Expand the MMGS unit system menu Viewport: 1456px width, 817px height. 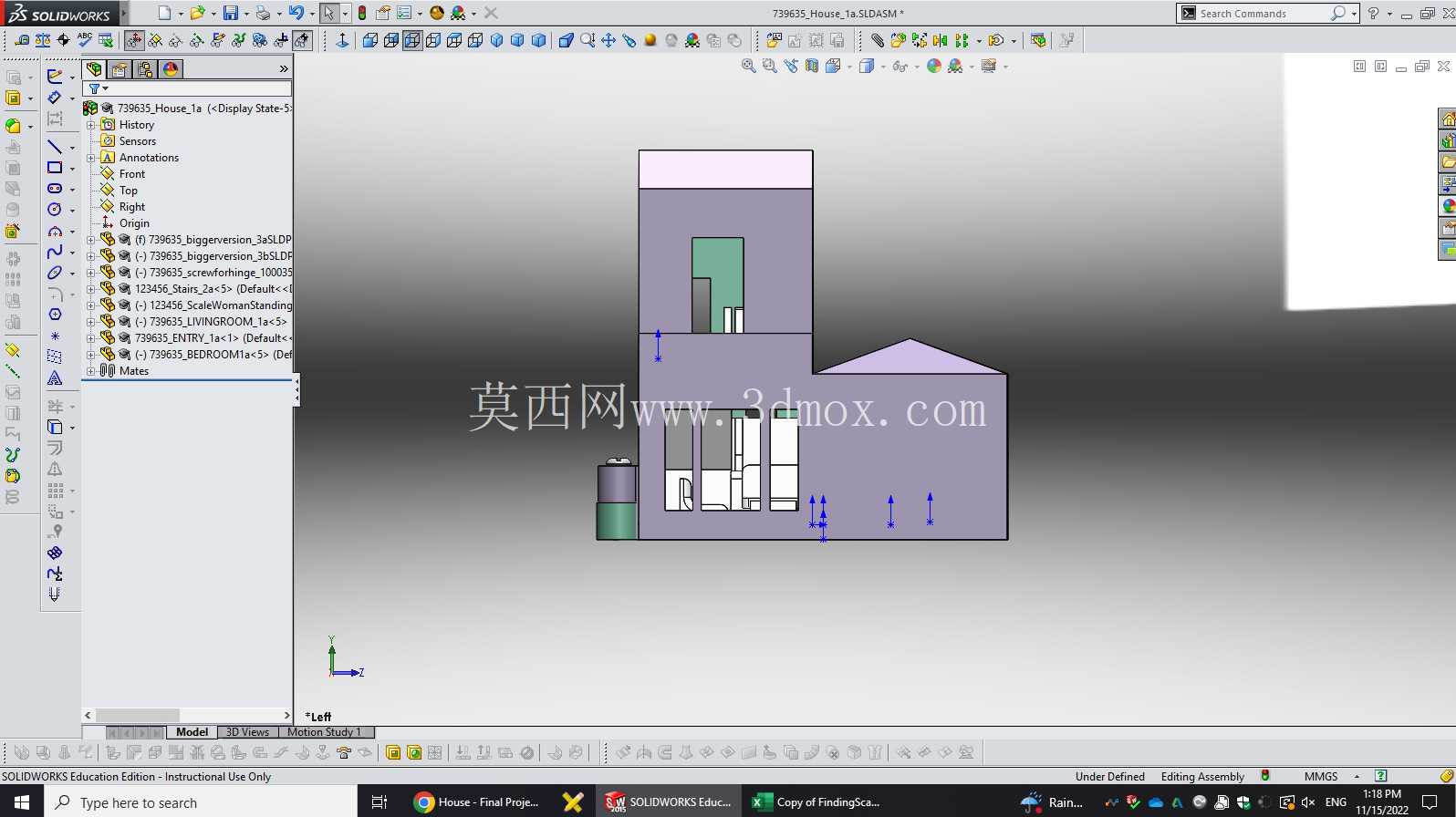pyautogui.click(x=1357, y=776)
